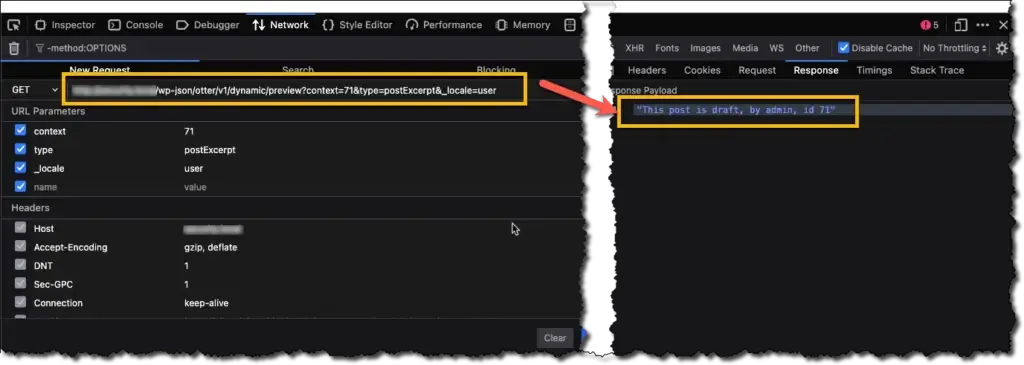1024x365 pixels.
Task: Switch to the Debugger tab
Action: tap(208, 25)
